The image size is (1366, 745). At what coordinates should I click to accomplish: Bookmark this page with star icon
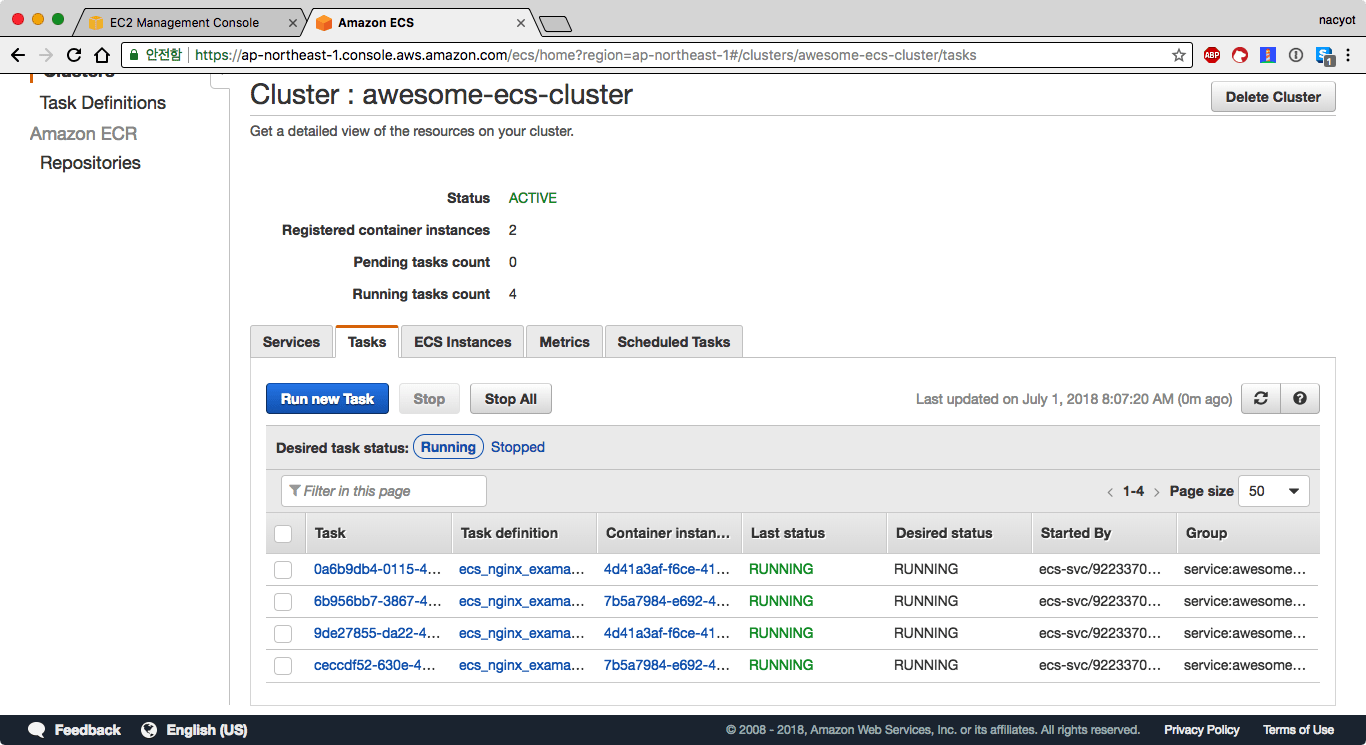[1179, 55]
